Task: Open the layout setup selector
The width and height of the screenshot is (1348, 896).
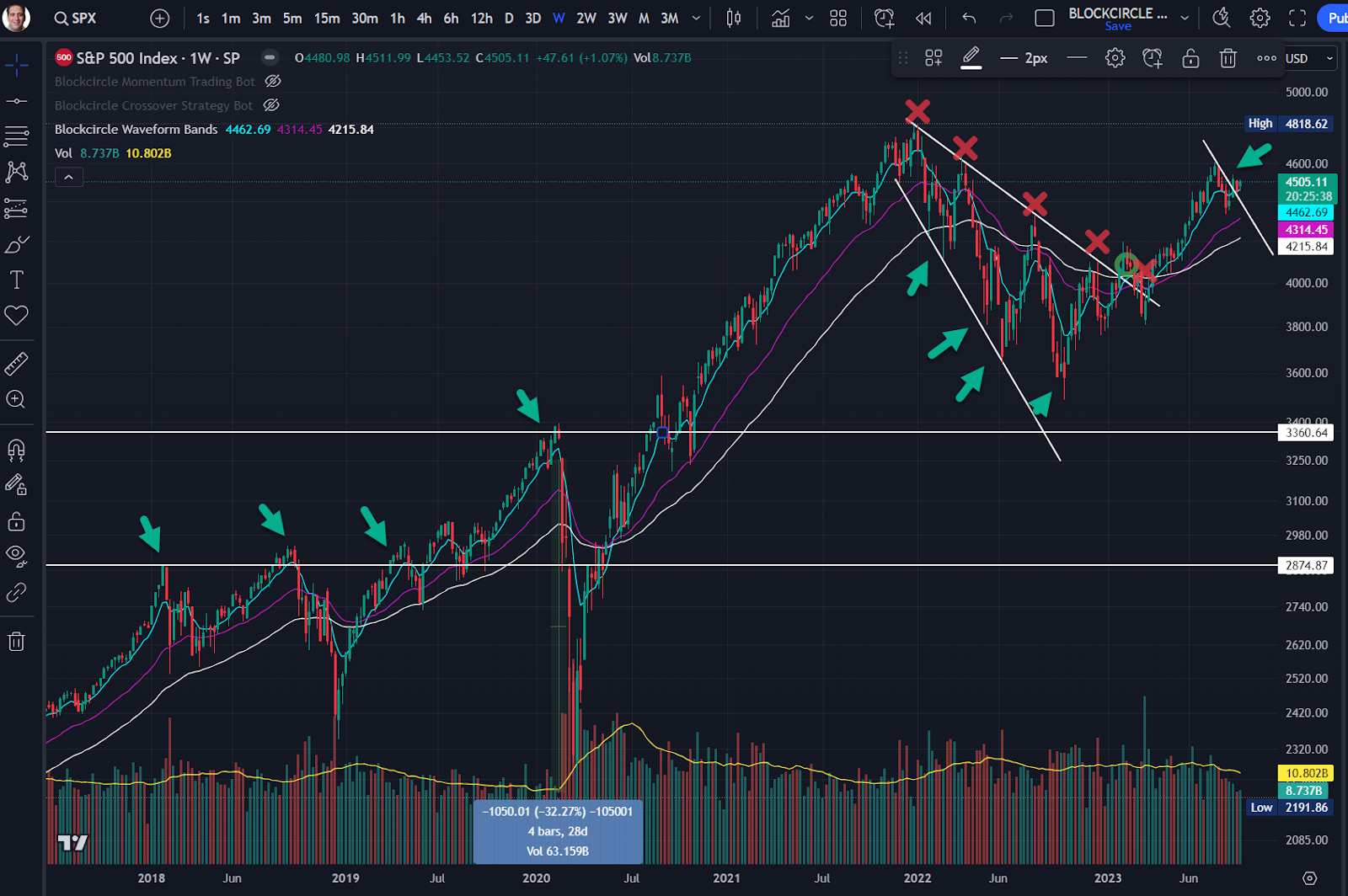Action: click(x=1045, y=18)
